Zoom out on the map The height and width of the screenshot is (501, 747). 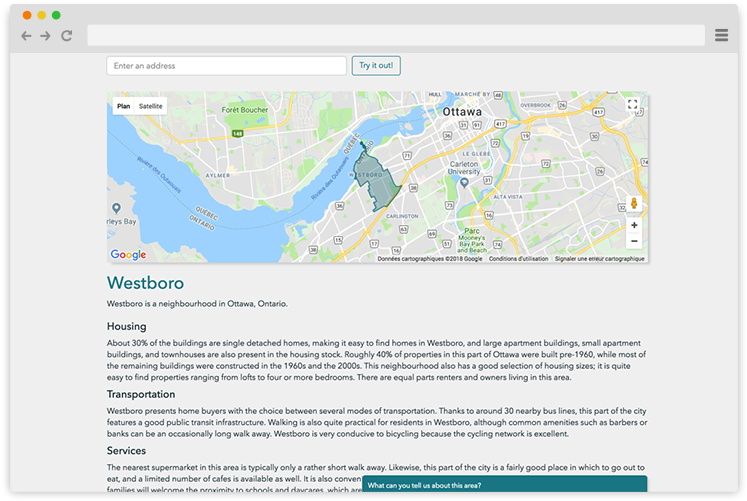pyautogui.click(x=634, y=241)
